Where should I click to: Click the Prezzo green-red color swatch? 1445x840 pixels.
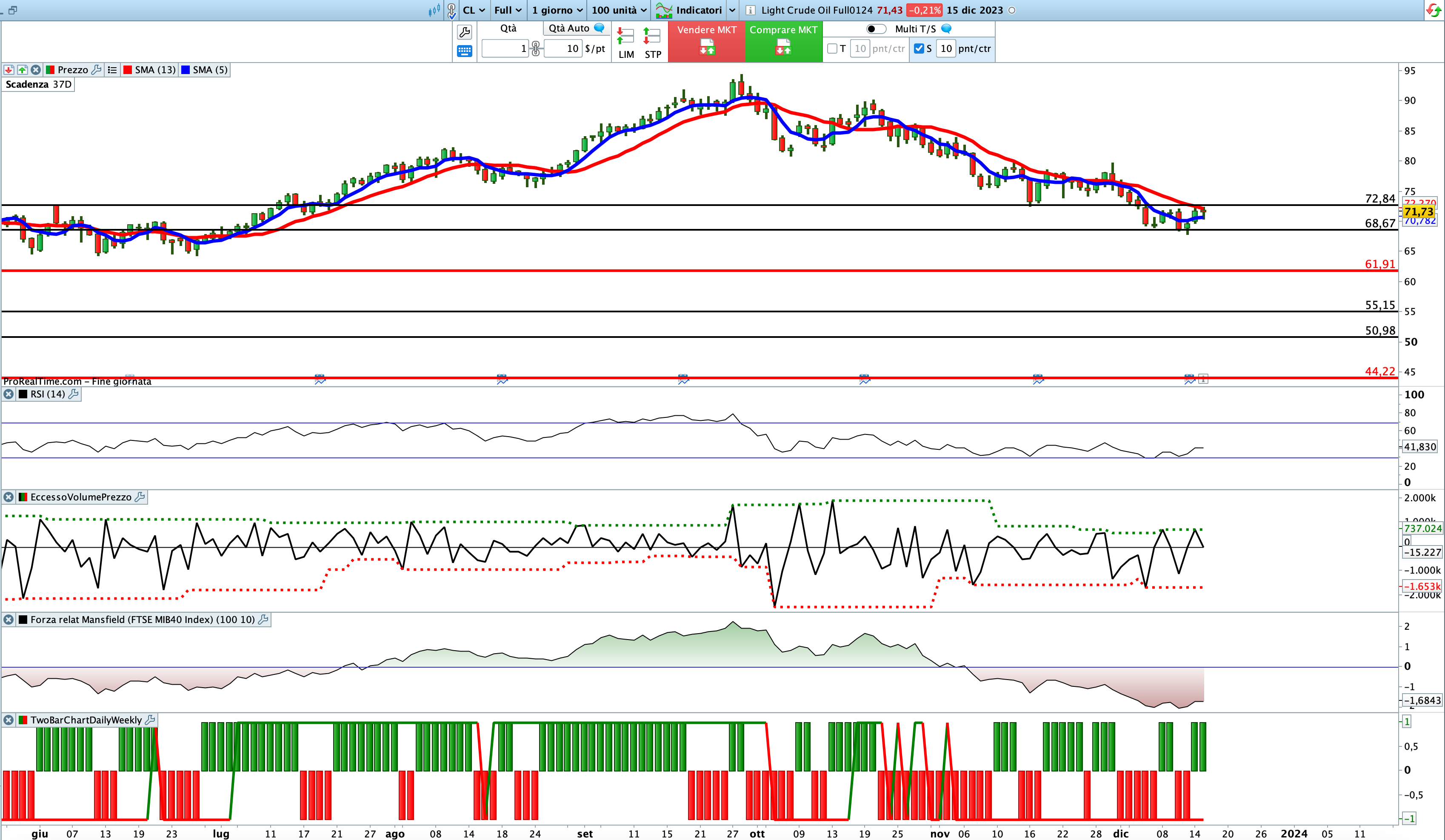click(50, 70)
